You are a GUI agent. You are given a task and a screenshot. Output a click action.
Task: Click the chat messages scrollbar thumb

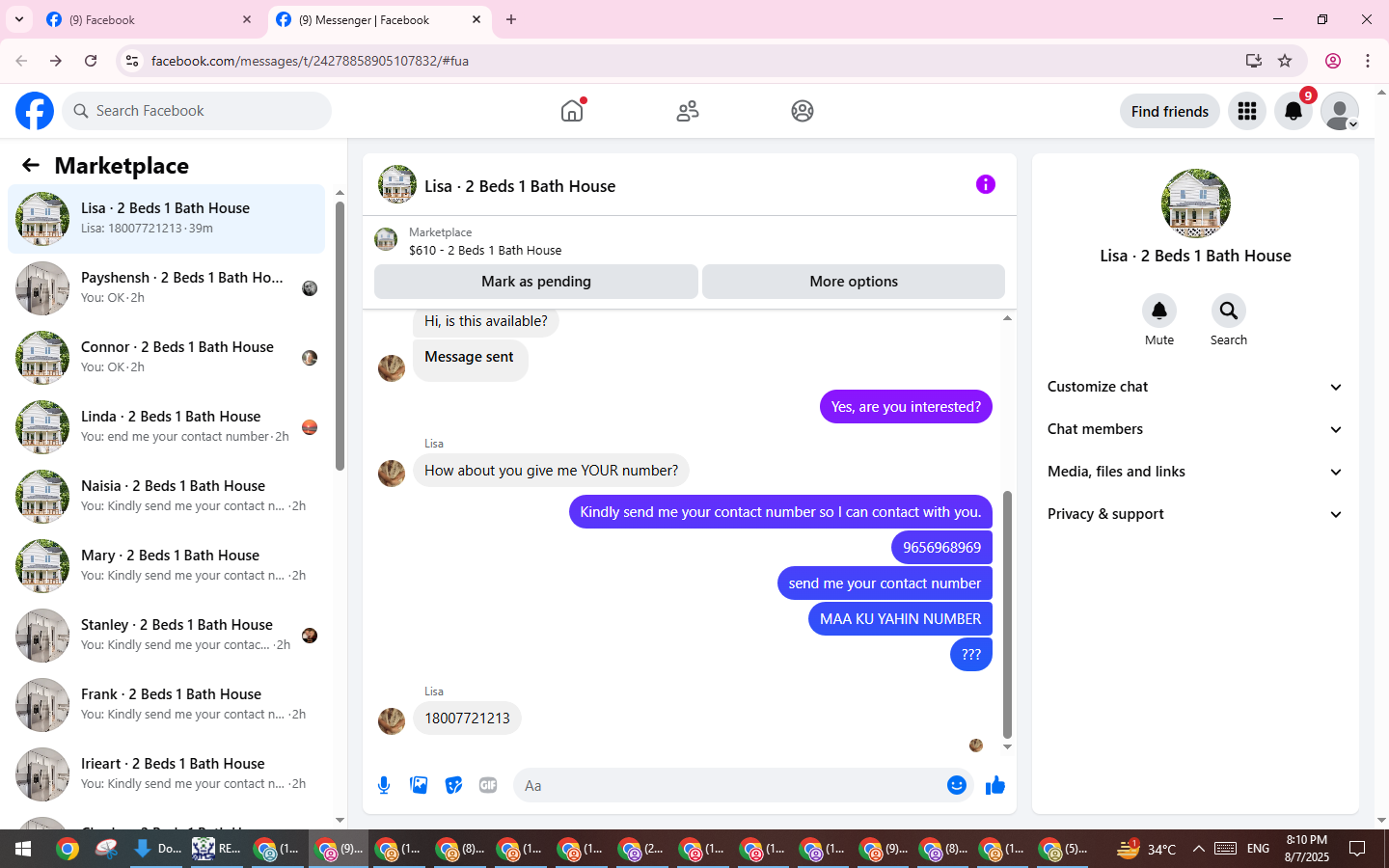click(1007, 614)
